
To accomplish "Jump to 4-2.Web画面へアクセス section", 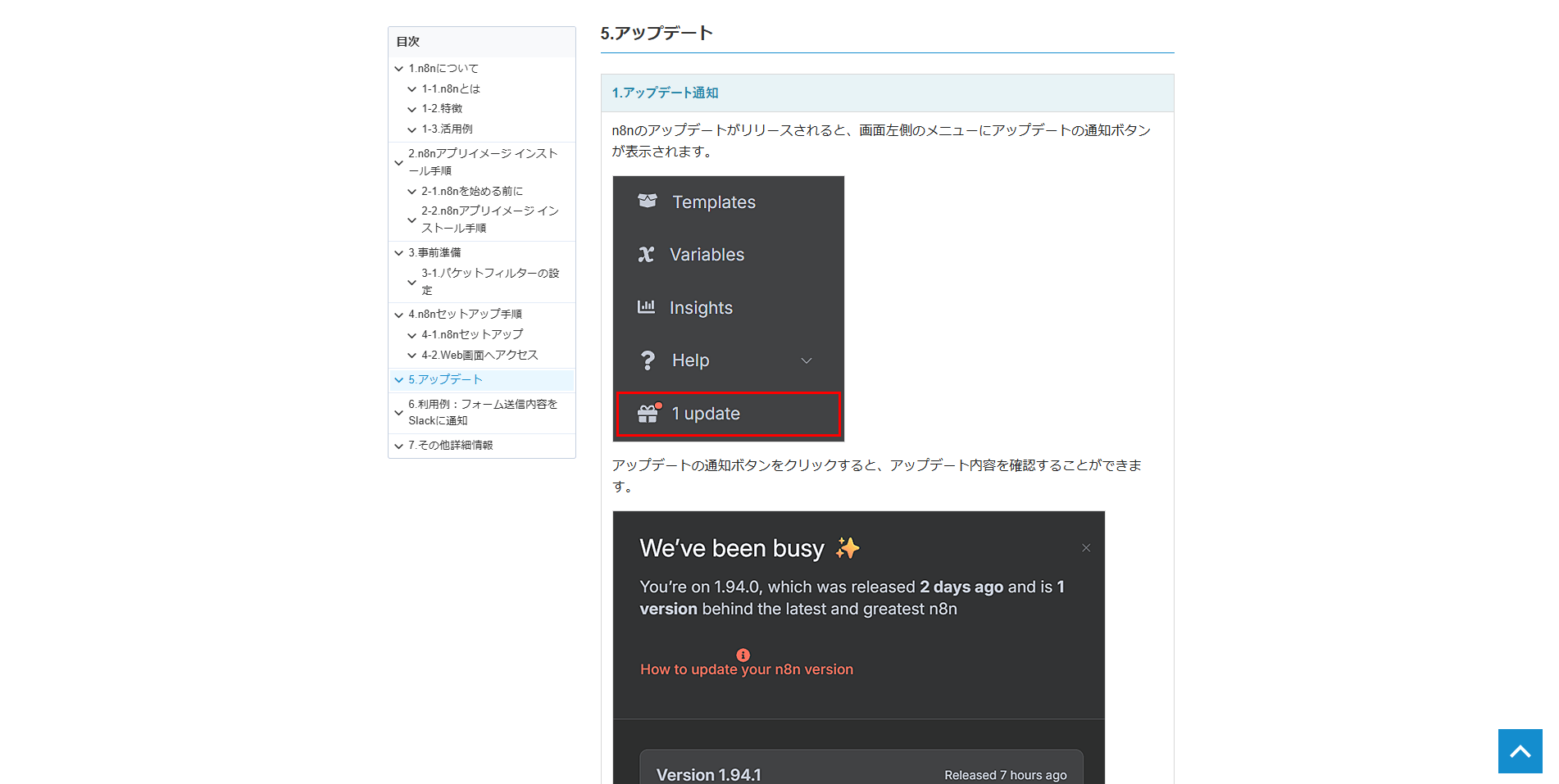I will click(x=480, y=355).
